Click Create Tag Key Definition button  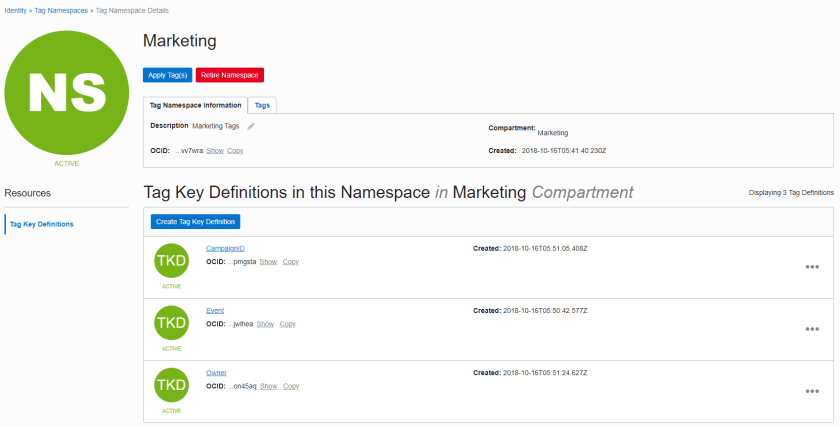coord(196,221)
